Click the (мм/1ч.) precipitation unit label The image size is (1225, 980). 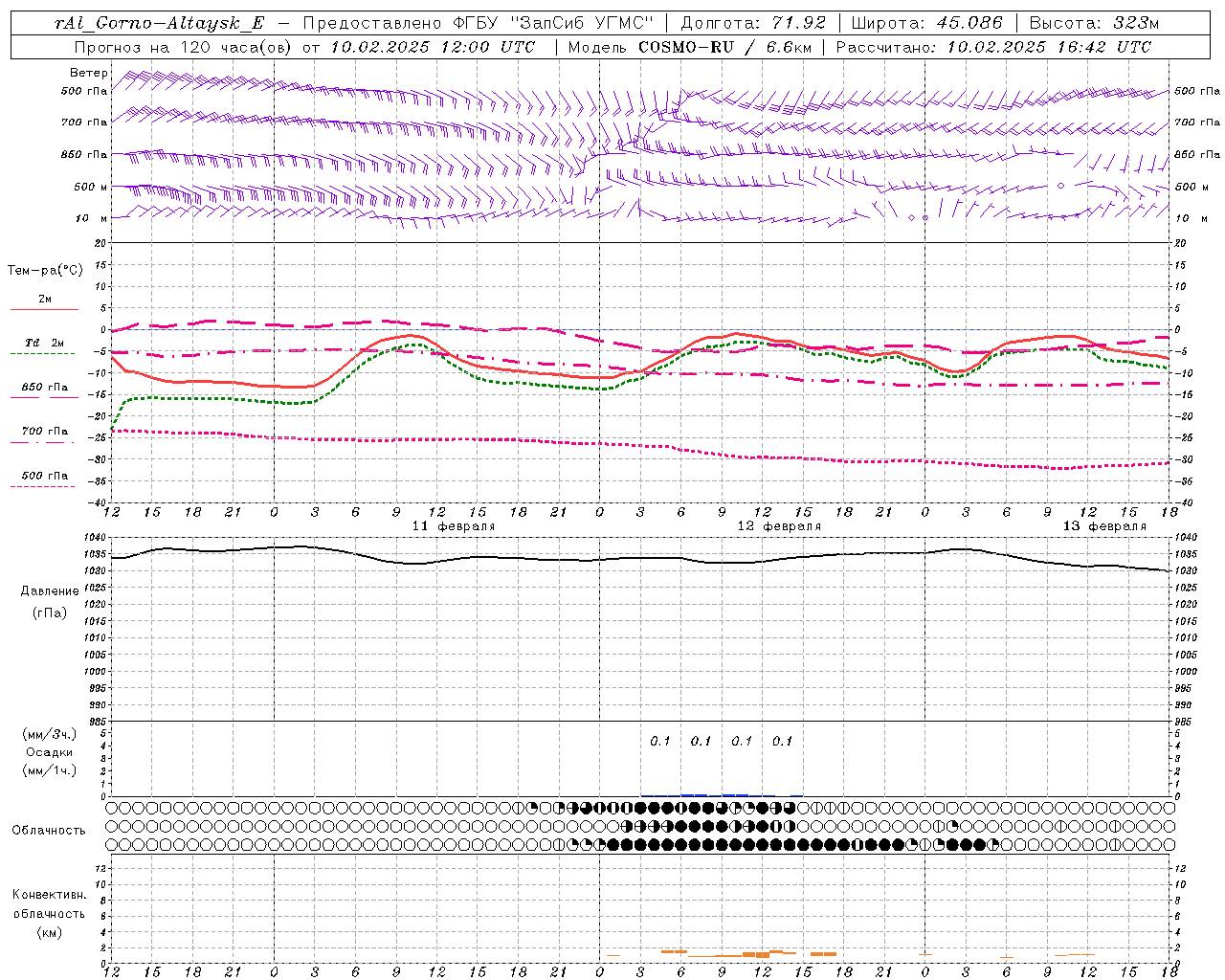point(50,770)
